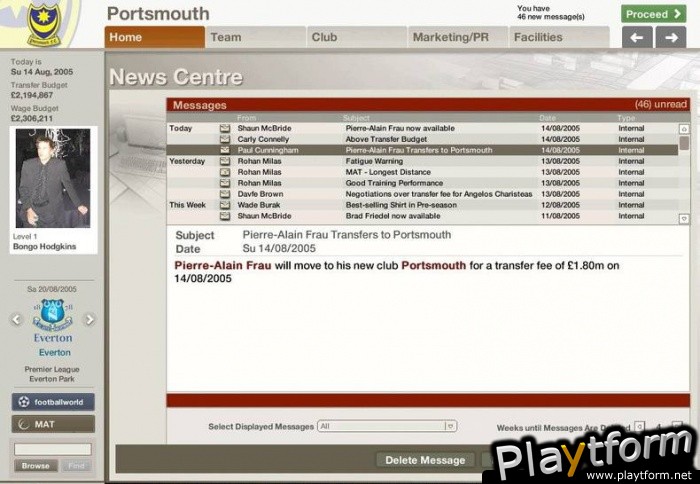Click Transfer Budget value £2,194,867
700x484 pixels.
pyautogui.click(x=32, y=95)
